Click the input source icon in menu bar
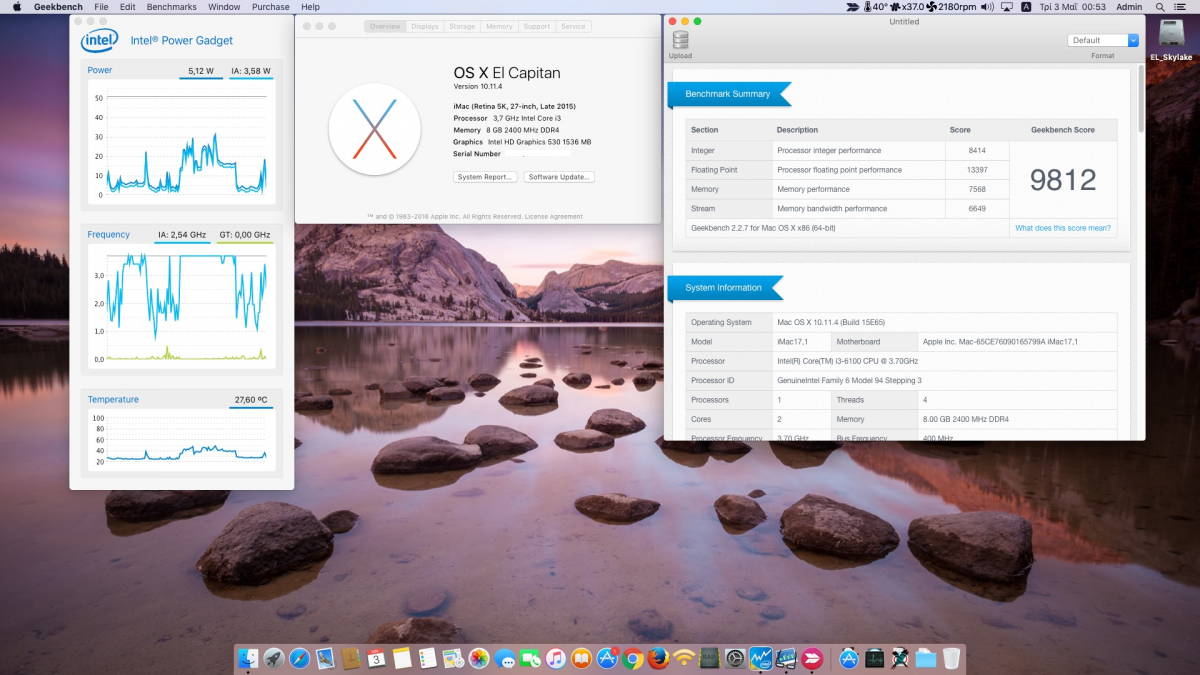This screenshot has height=675, width=1200. pyautogui.click(x=1027, y=7)
